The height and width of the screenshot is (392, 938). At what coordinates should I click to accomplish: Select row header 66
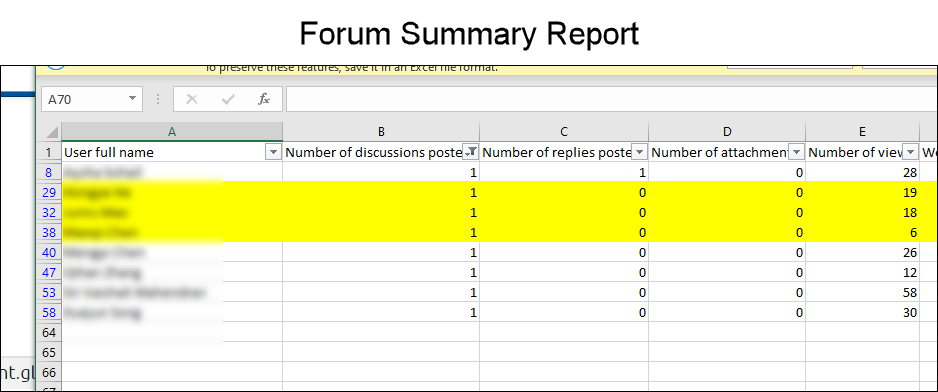click(x=49, y=372)
